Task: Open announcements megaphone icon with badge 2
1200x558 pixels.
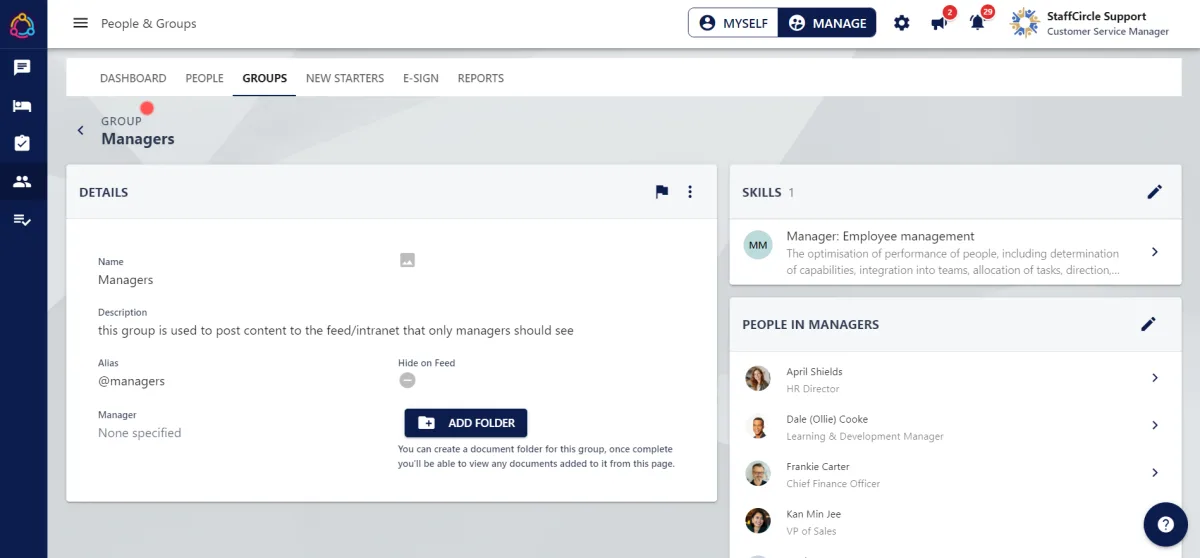Action: pos(940,23)
